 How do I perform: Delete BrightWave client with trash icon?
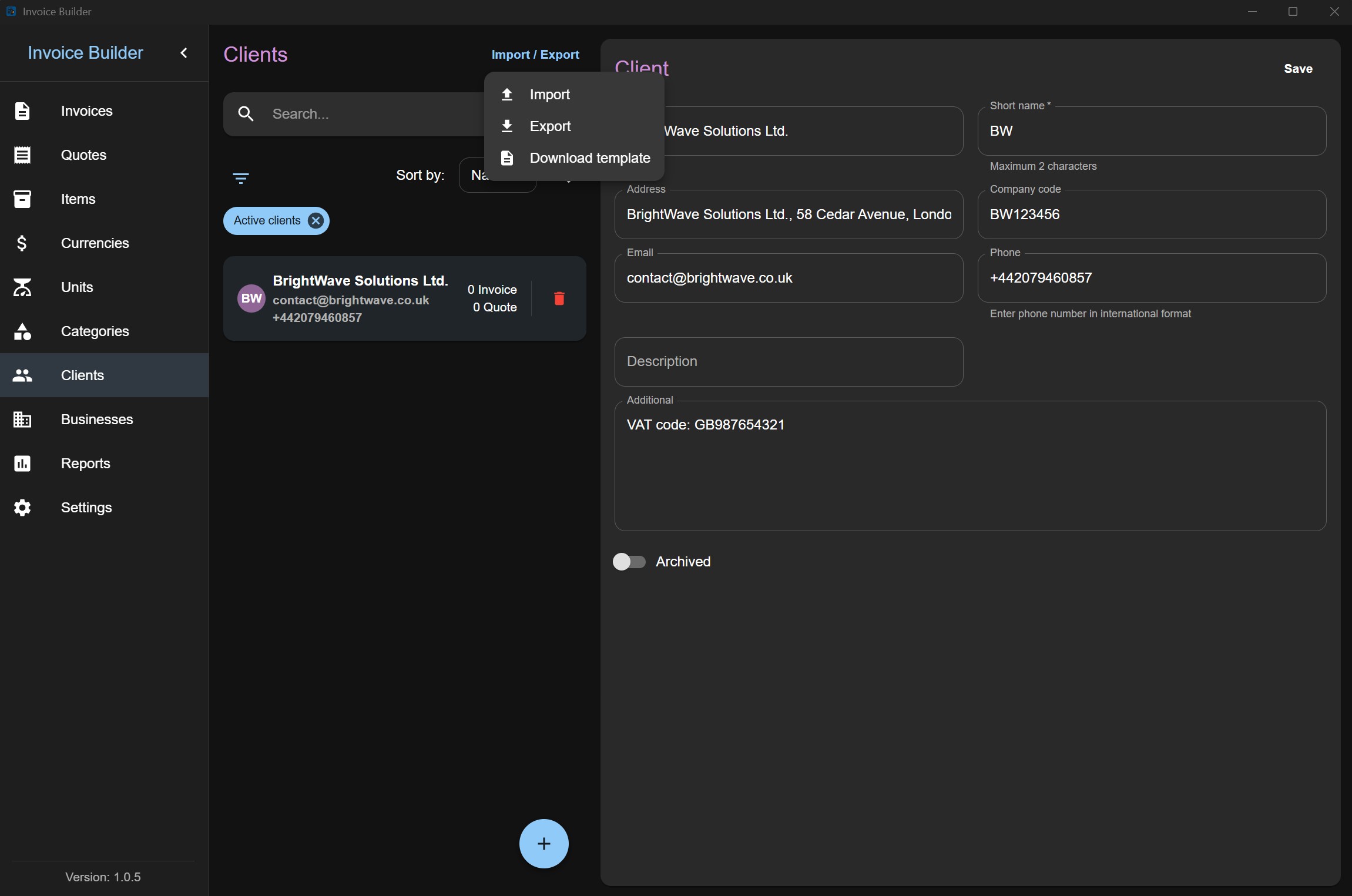559,298
